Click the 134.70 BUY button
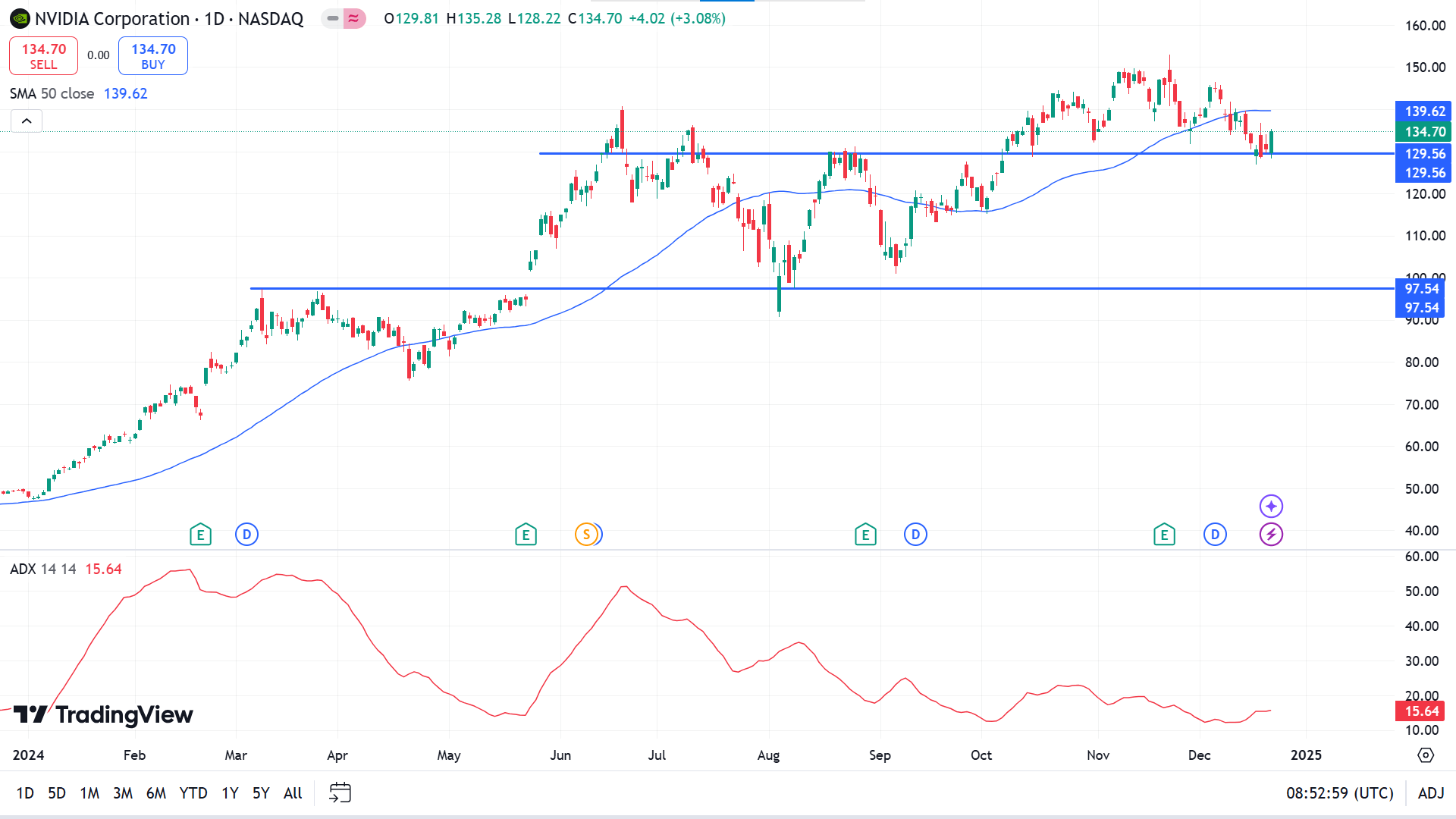This screenshot has height=819, width=1456. [153, 56]
